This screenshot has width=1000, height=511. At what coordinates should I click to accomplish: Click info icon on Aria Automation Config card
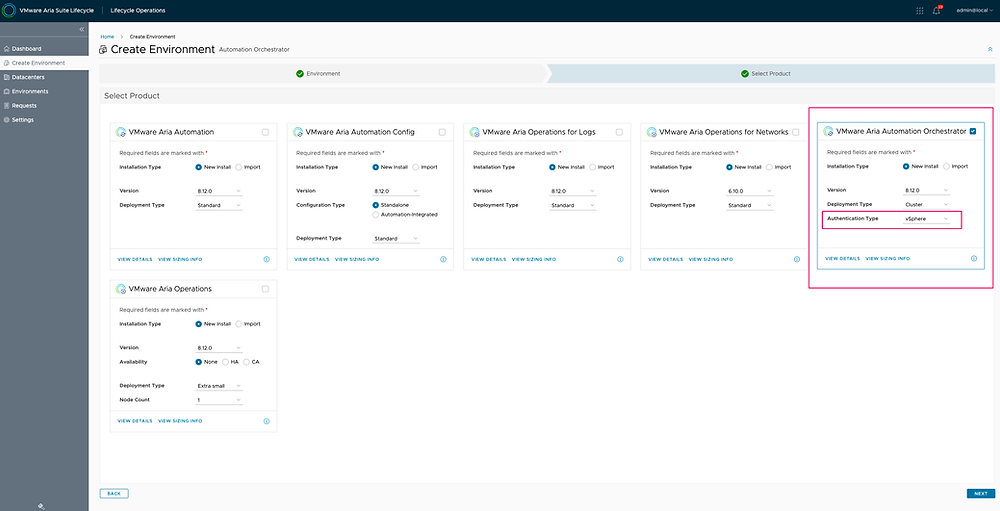pos(443,259)
